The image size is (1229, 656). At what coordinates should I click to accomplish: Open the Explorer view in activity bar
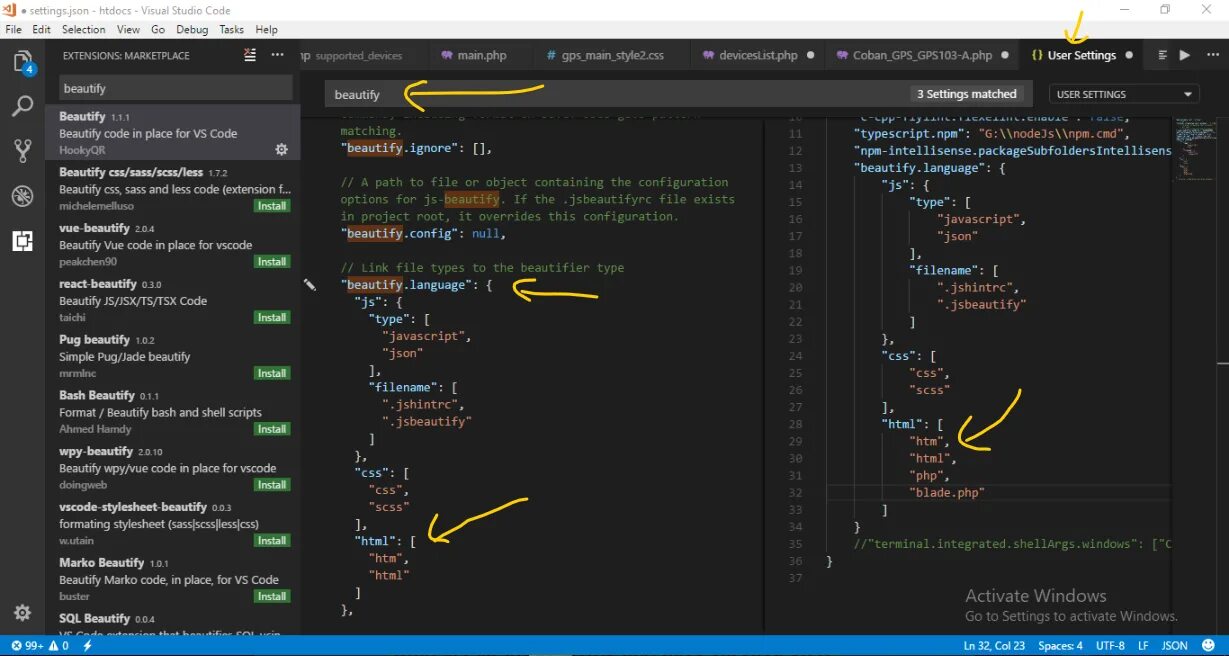coord(22,61)
